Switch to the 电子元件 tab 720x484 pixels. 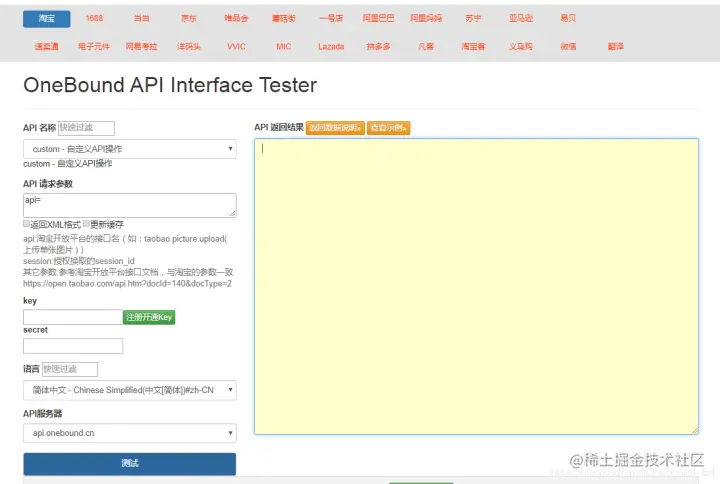(94, 46)
